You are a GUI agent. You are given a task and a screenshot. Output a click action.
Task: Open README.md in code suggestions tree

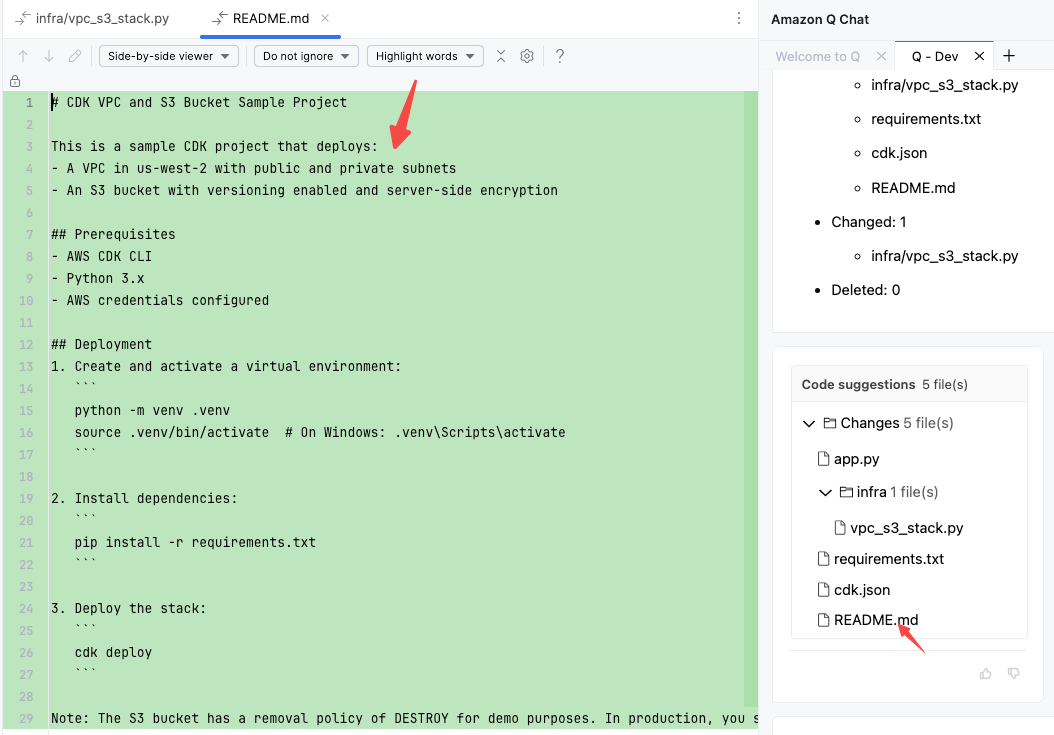coord(876,620)
